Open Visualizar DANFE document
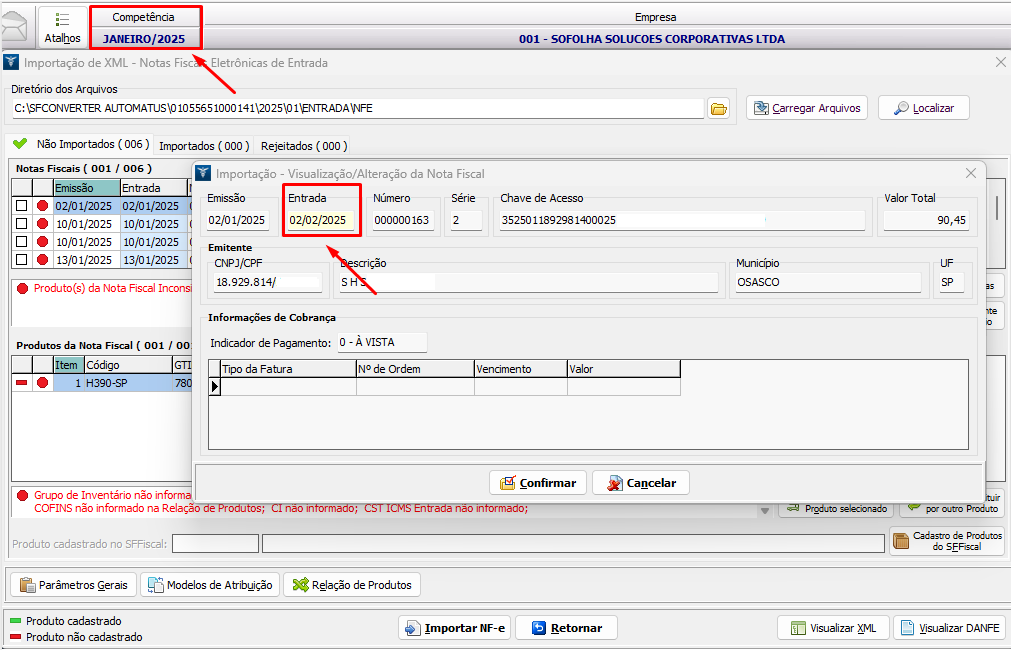 (947, 628)
